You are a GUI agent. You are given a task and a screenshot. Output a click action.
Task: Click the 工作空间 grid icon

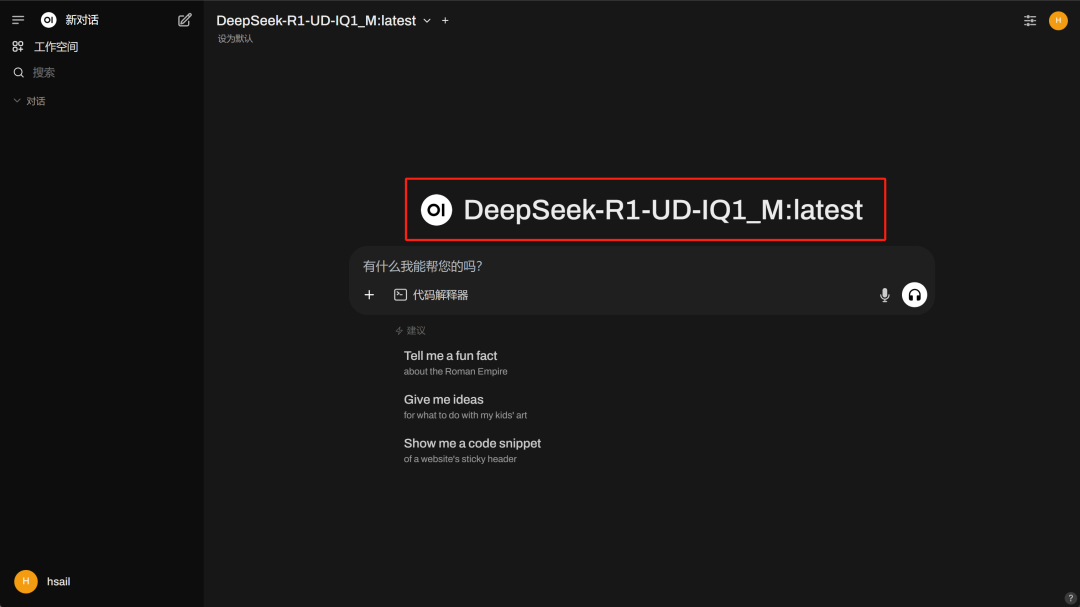(18, 47)
